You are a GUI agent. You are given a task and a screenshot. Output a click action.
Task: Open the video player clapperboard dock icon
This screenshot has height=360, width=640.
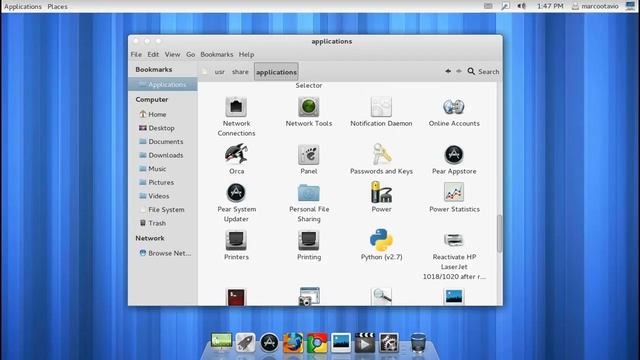(364, 342)
